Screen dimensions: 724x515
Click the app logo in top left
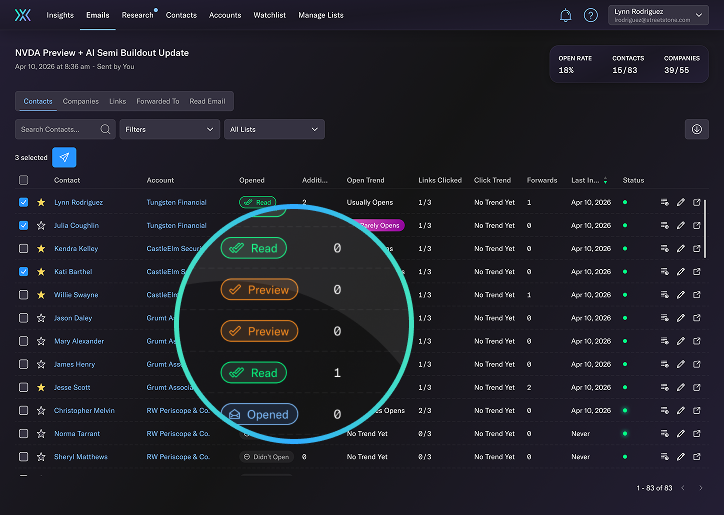23,15
